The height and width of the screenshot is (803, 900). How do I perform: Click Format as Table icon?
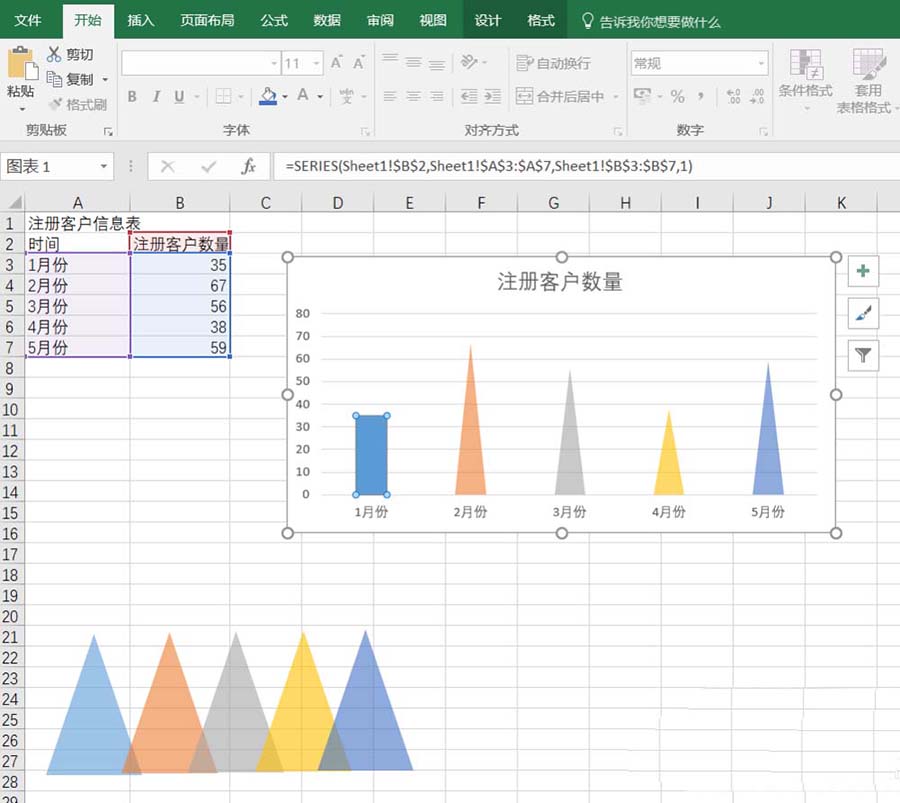point(868,64)
